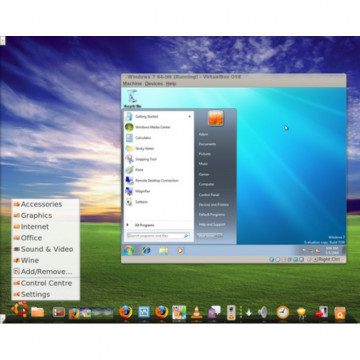Click the weather indicator icon in dock
The image size is (360, 360).
pos(301,313)
